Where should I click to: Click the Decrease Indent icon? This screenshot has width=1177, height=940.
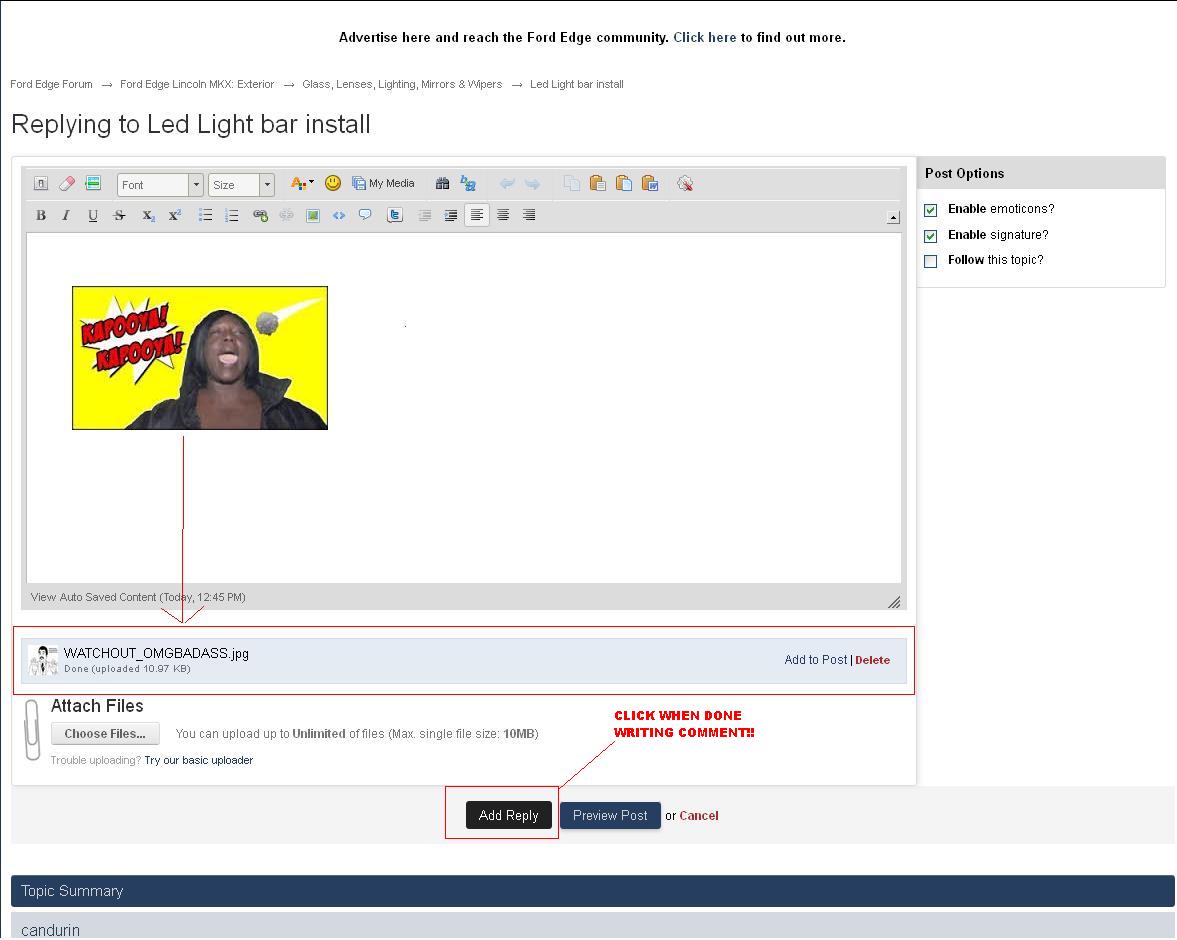[425, 215]
